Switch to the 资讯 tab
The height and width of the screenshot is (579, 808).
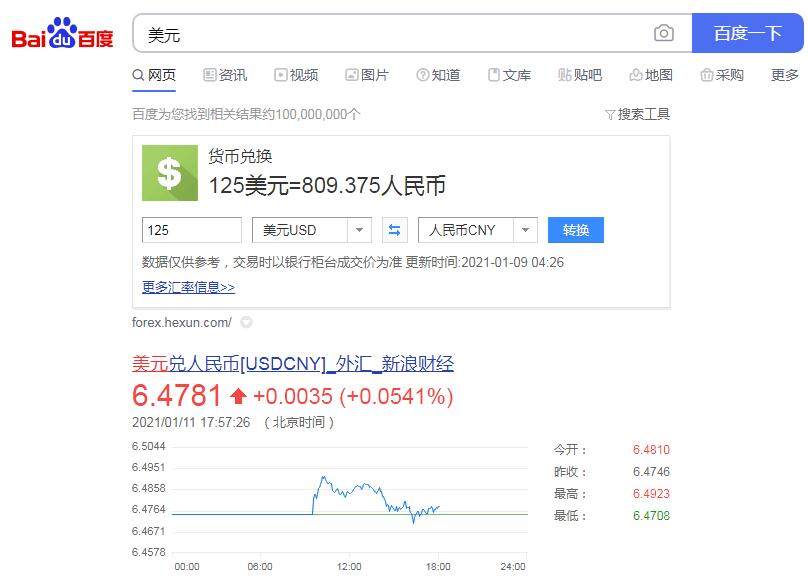(x=225, y=75)
